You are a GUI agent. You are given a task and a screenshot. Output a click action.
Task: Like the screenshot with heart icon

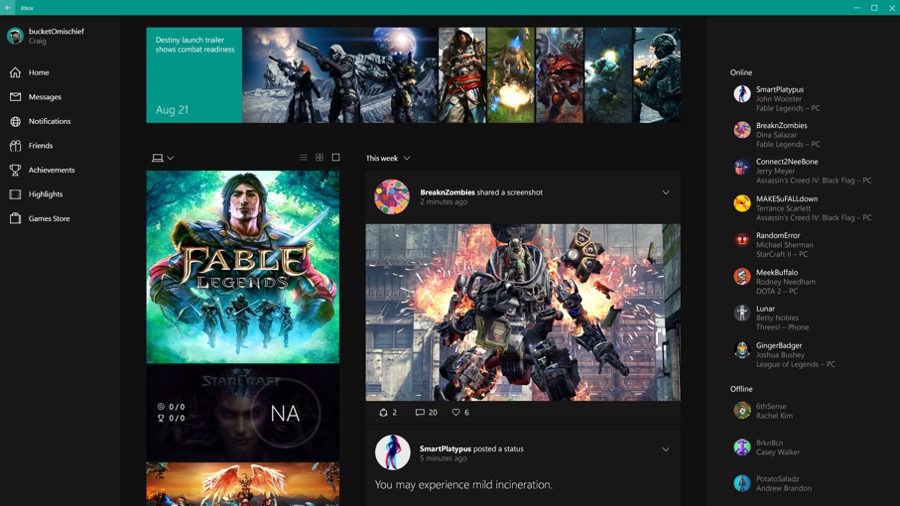(456, 412)
